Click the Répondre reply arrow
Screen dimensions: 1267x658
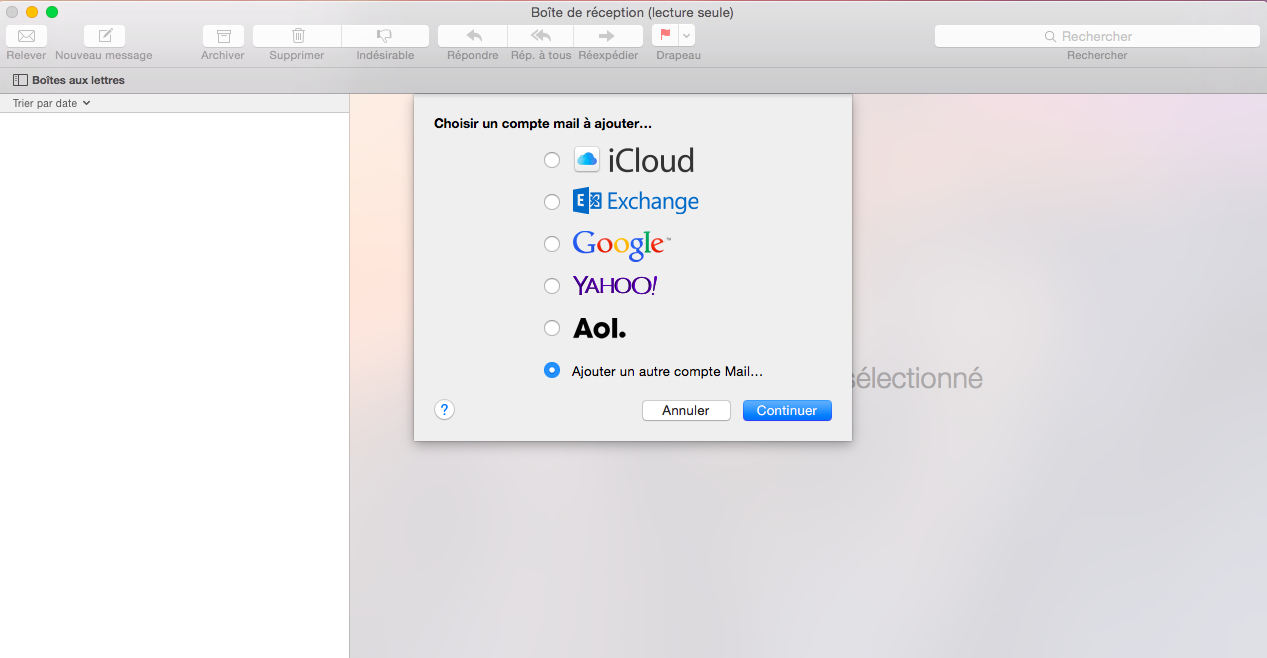point(473,36)
